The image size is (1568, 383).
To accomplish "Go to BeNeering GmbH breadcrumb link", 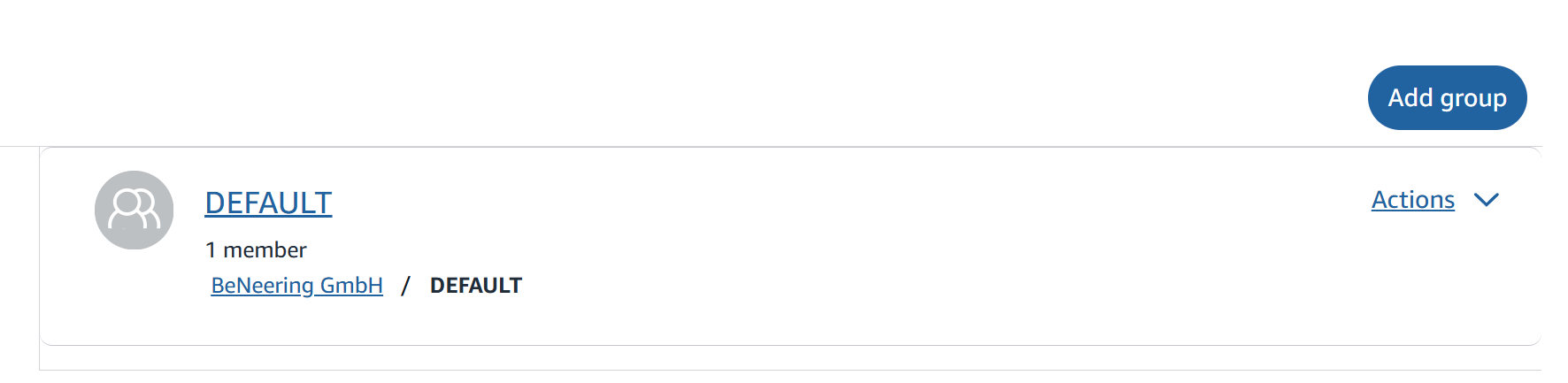I will point(296,286).
